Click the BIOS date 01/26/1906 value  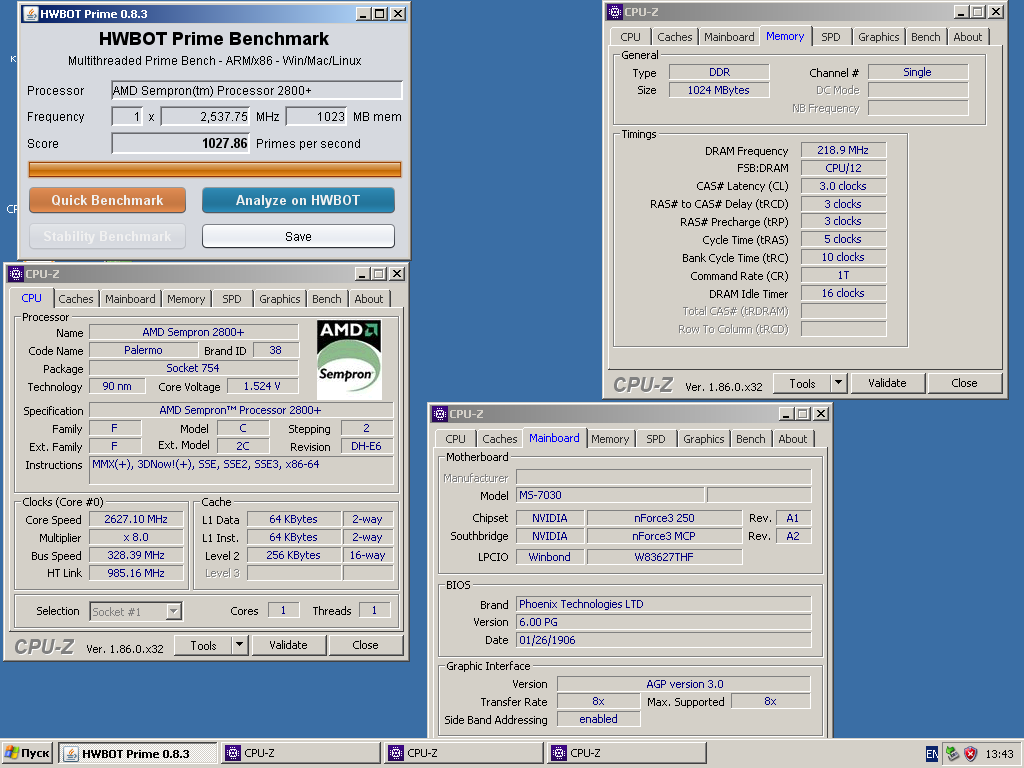pyautogui.click(x=664, y=640)
